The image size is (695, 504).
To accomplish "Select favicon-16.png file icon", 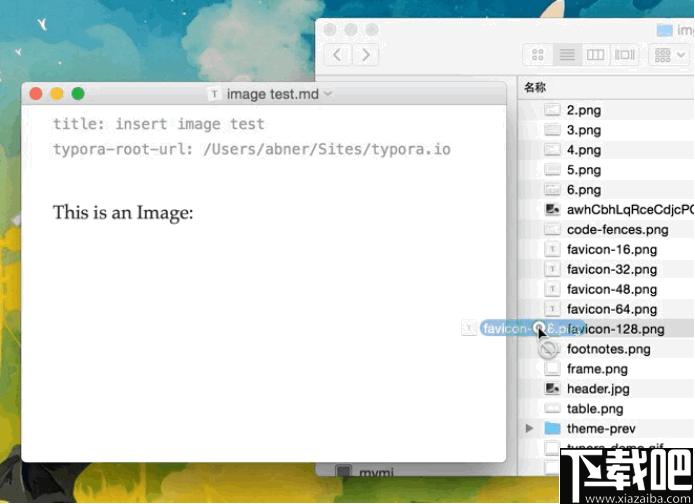I will click(552, 249).
